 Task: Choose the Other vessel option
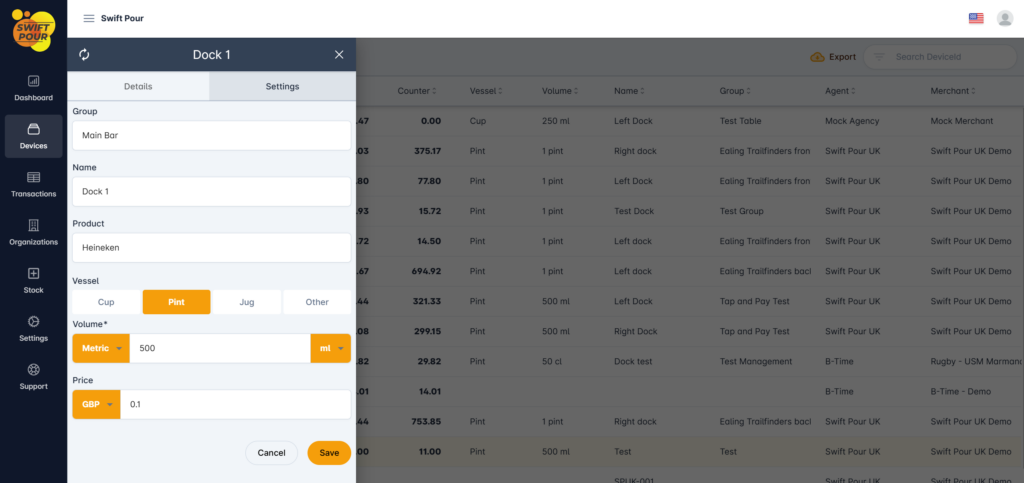(x=317, y=302)
